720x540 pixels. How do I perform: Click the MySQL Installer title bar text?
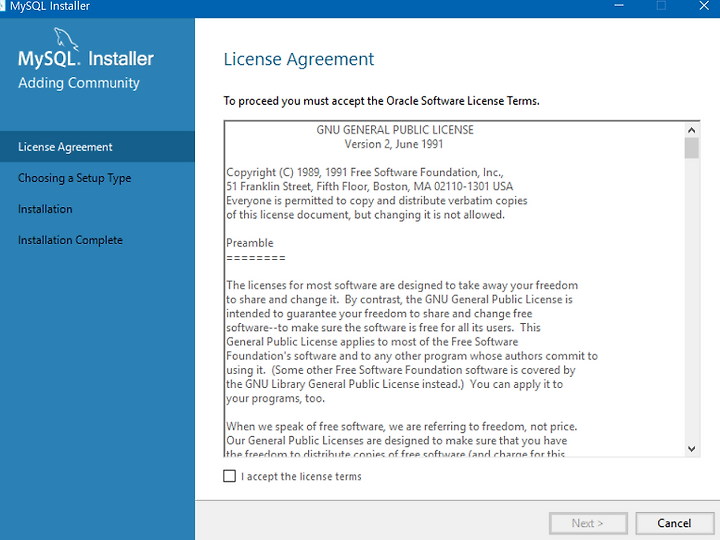tap(50, 6)
